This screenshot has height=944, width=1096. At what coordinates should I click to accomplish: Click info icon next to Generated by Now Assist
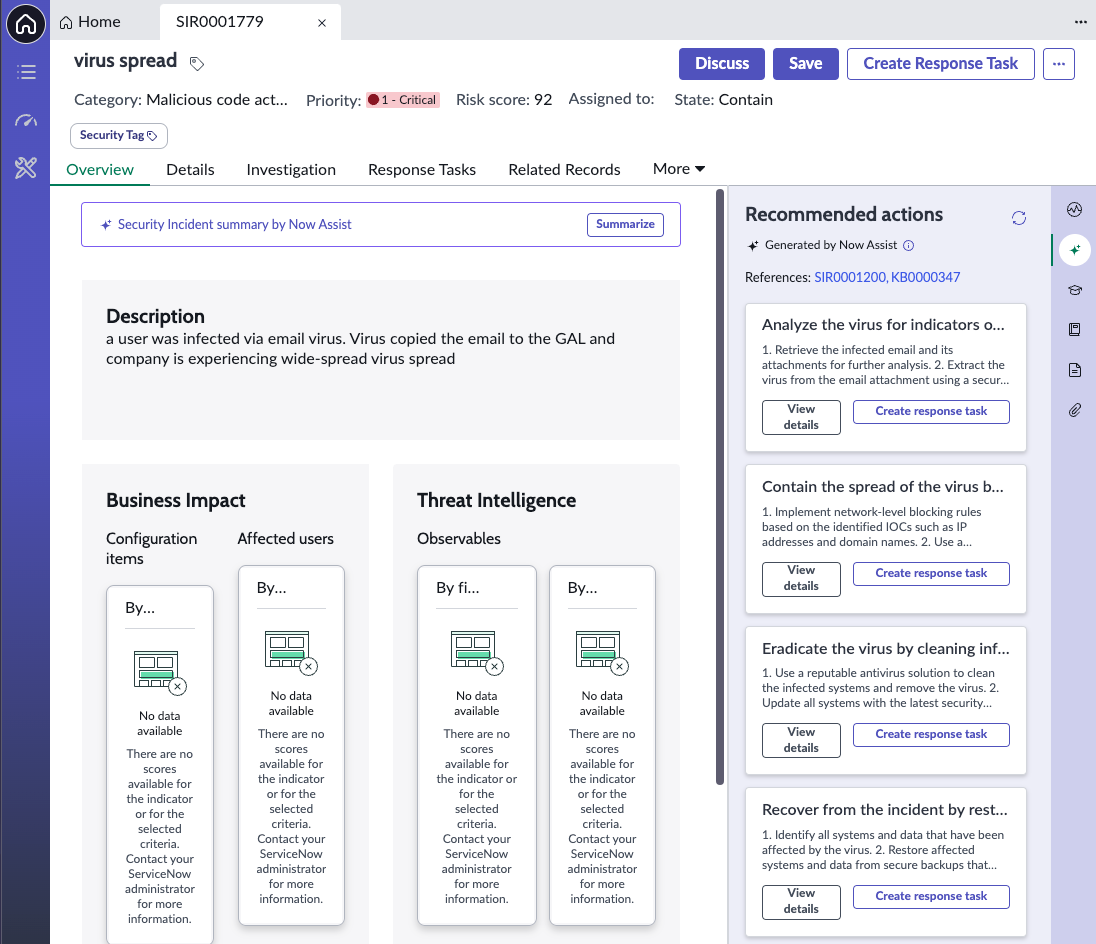909,245
